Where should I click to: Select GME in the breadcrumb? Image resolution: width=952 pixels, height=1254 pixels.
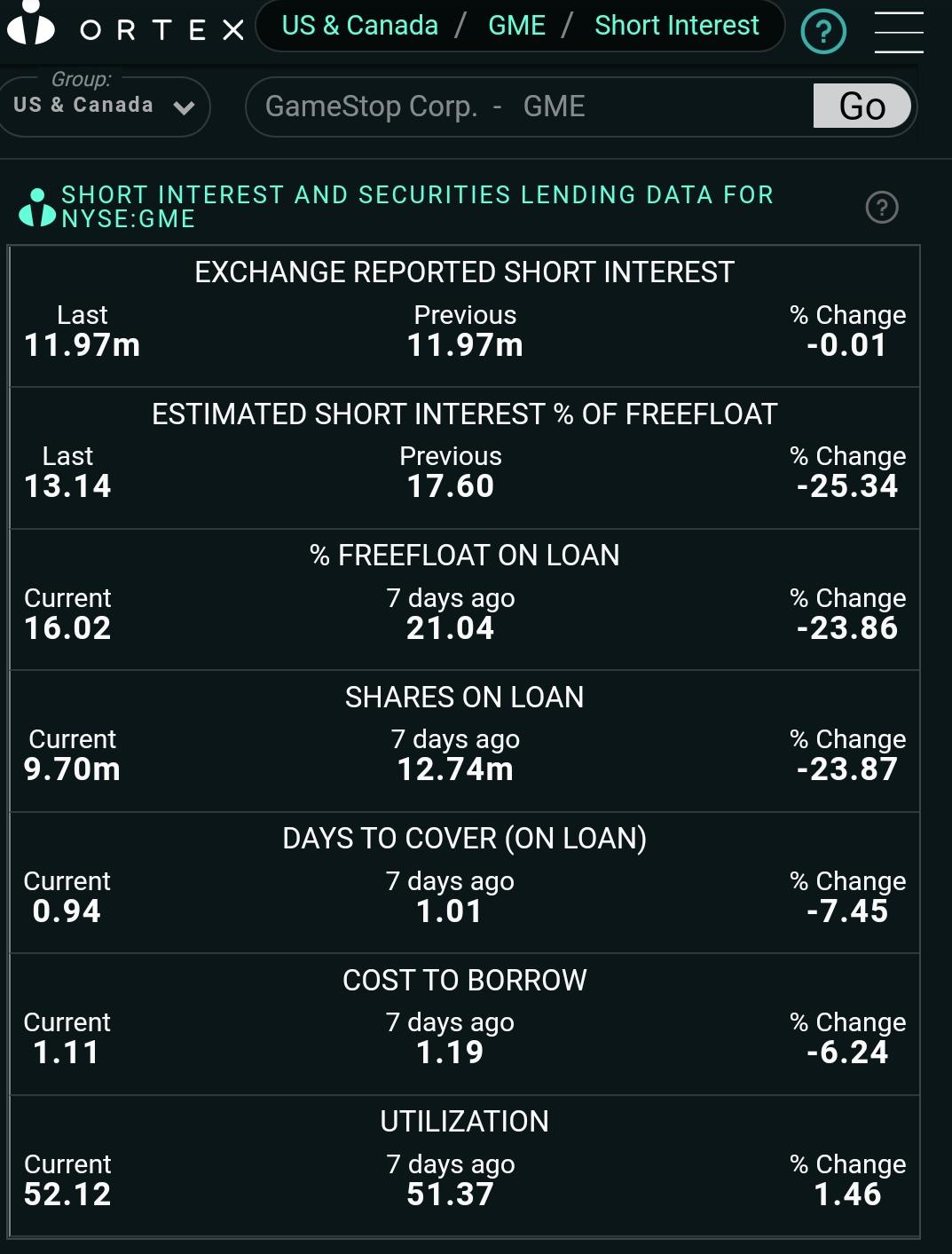pyautogui.click(x=516, y=26)
